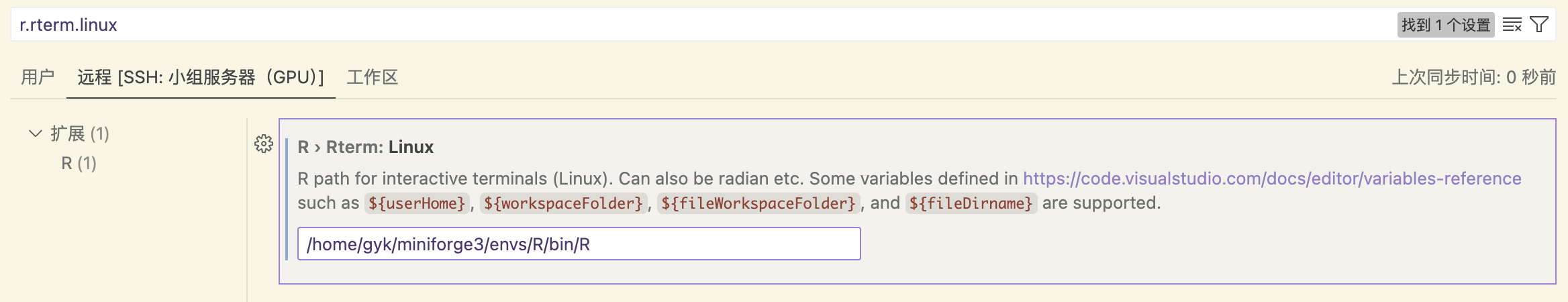The image size is (1568, 302).
Task: Select the 远程 SSH 小组服务器 tab
Action: 201,77
